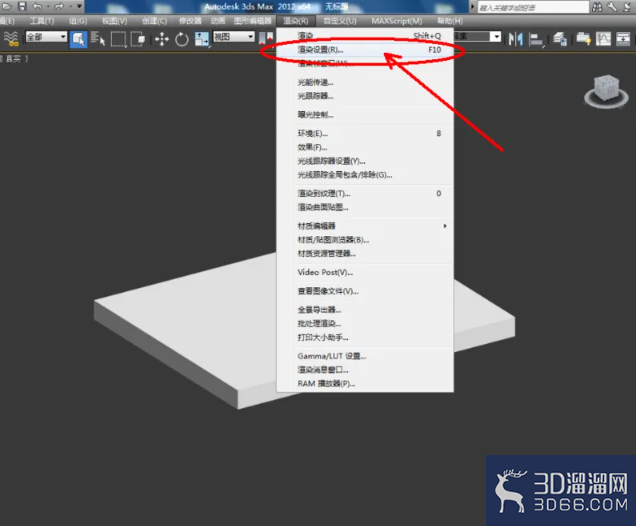Choose 环境(E)... menu entry
The width and height of the screenshot is (636, 526).
pyautogui.click(x=365, y=133)
